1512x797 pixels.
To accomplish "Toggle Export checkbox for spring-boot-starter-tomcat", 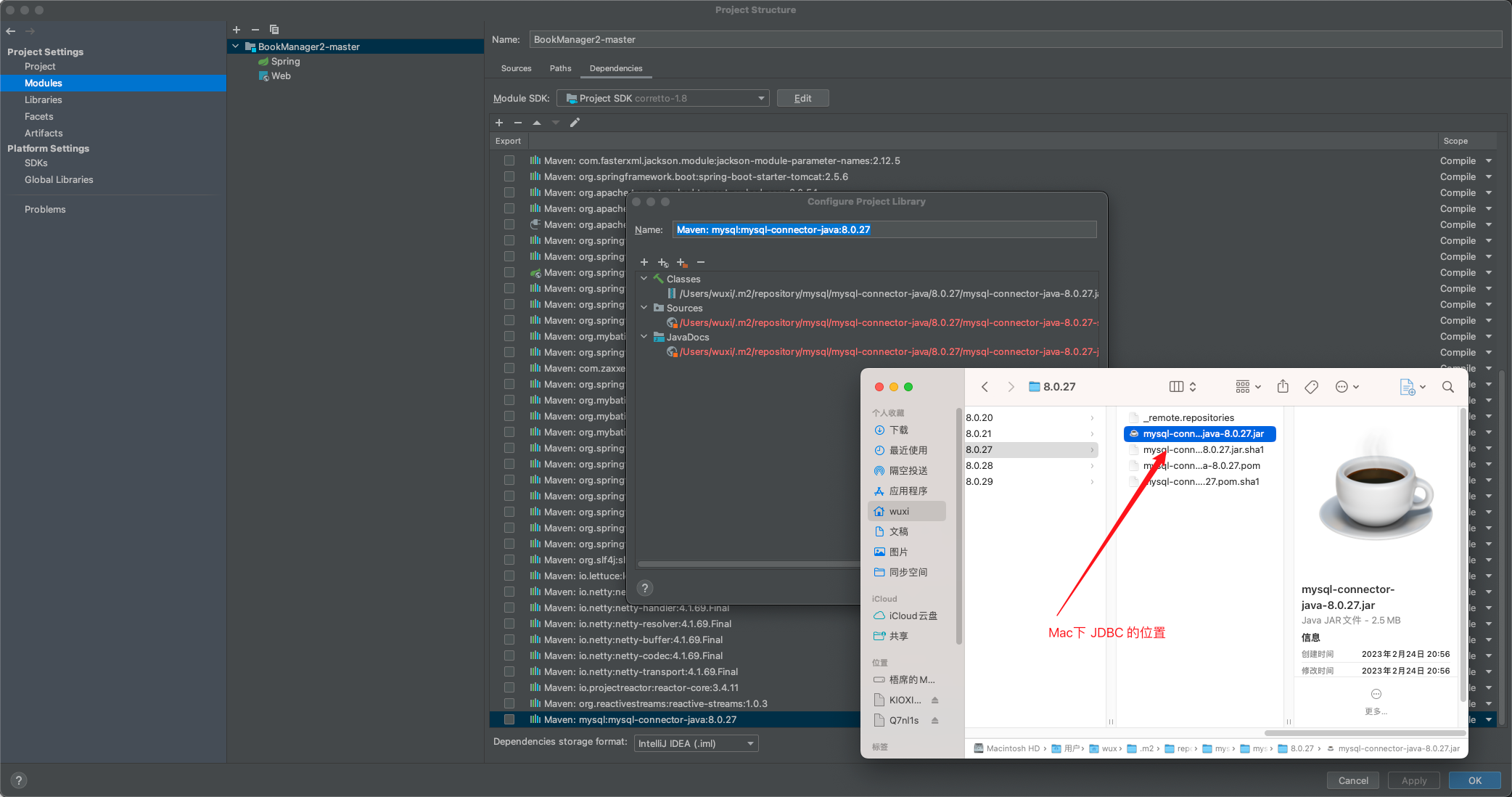I will pyautogui.click(x=506, y=177).
